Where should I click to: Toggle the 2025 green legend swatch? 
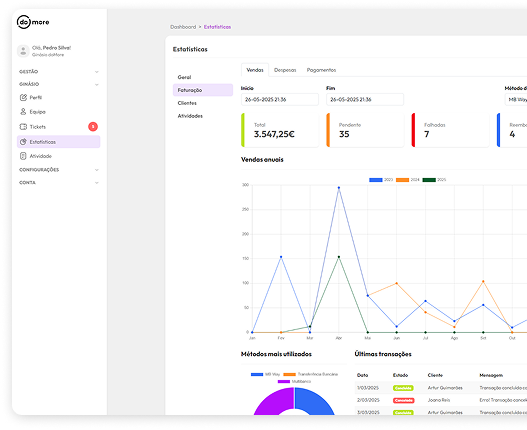pyautogui.click(x=429, y=180)
